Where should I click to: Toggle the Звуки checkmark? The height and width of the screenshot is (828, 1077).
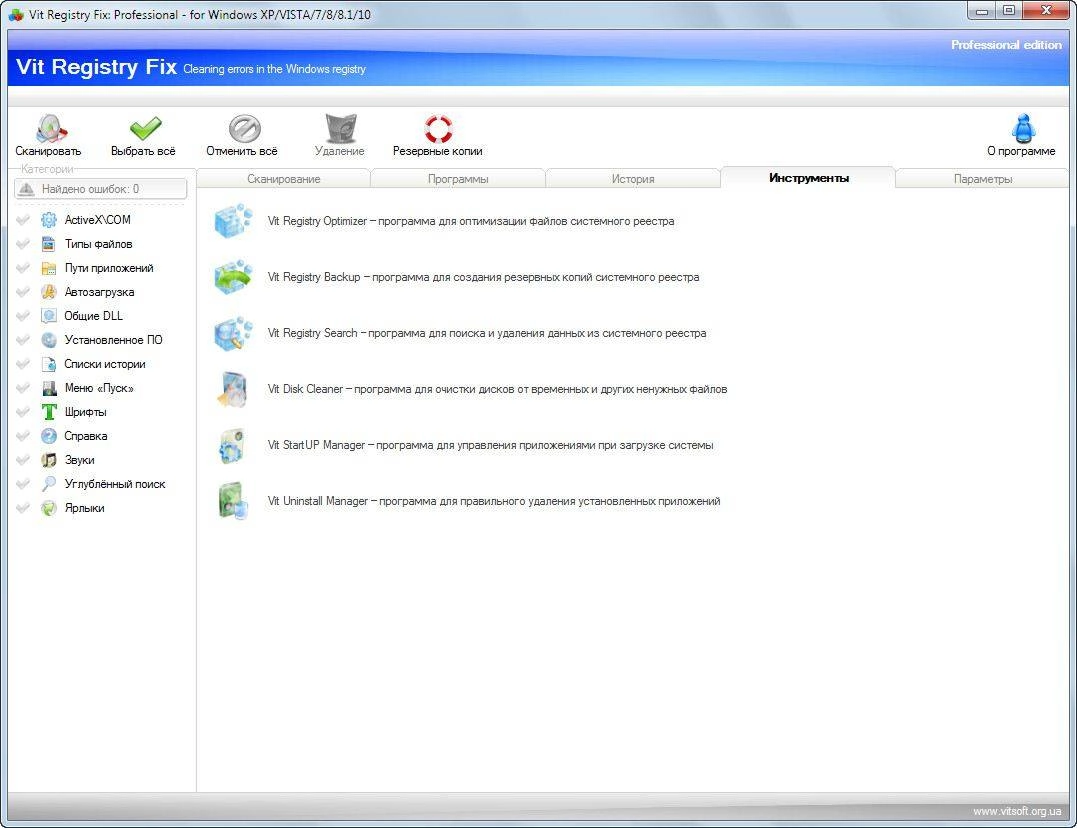tap(23, 460)
